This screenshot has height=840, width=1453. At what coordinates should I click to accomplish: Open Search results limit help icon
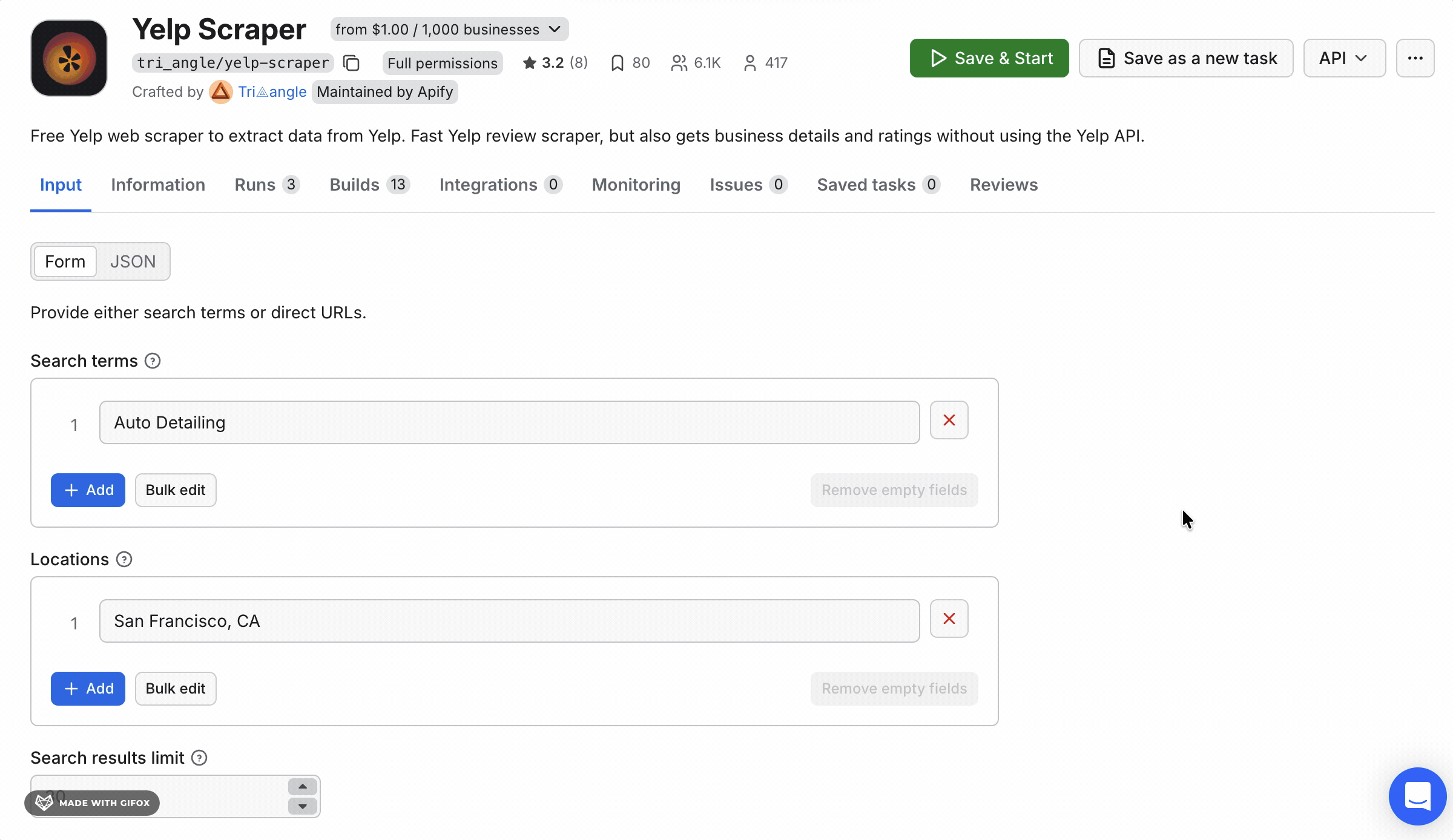pos(199,758)
